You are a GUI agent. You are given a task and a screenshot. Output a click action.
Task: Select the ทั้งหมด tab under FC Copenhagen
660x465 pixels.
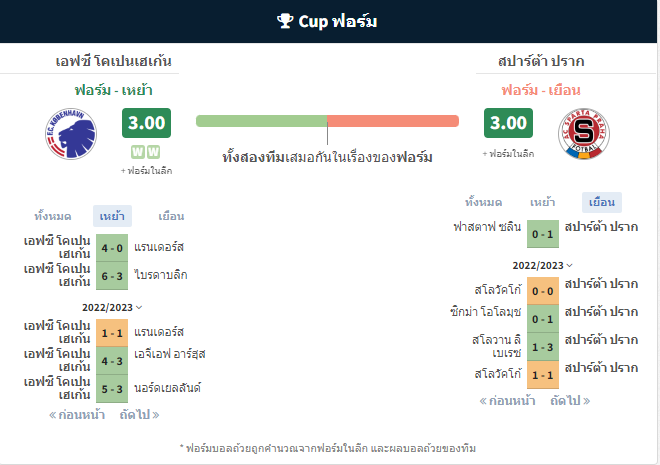click(53, 216)
